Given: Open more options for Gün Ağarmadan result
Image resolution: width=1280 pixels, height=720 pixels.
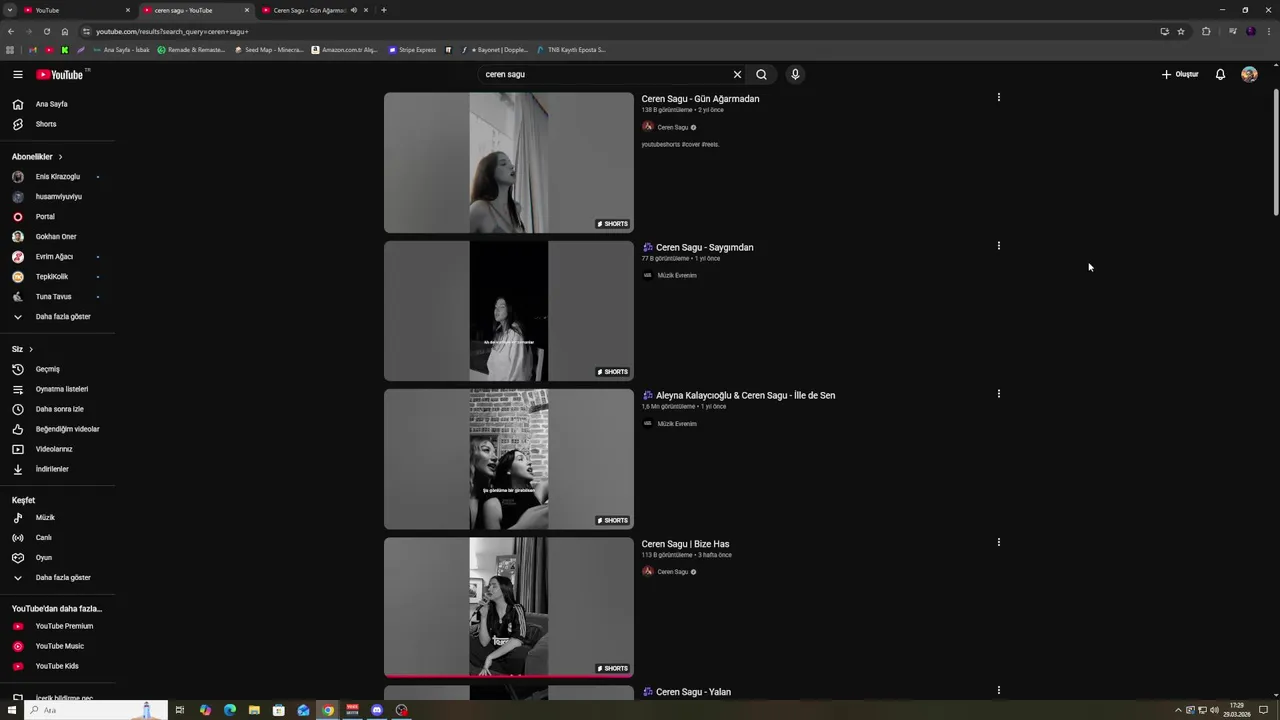Looking at the screenshot, I should pyautogui.click(x=998, y=97).
